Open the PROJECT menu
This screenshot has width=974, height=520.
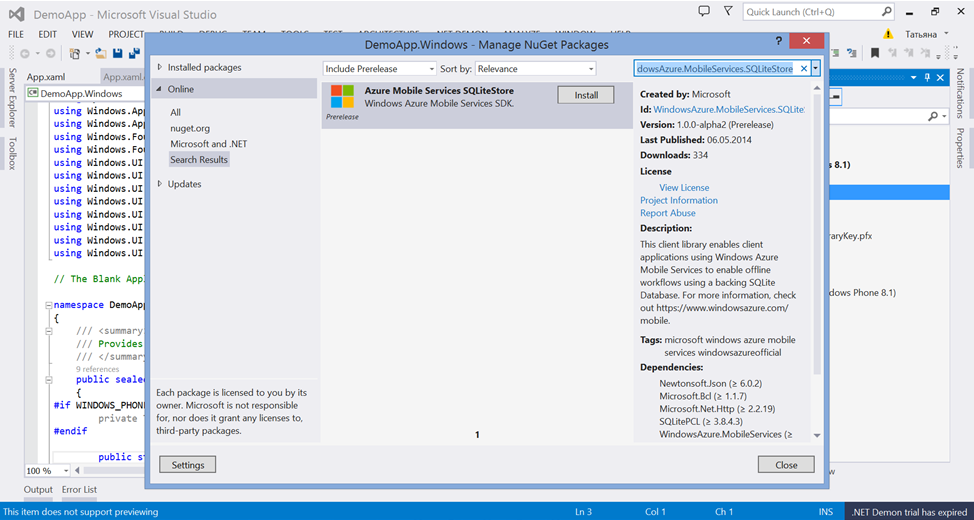click(x=126, y=34)
